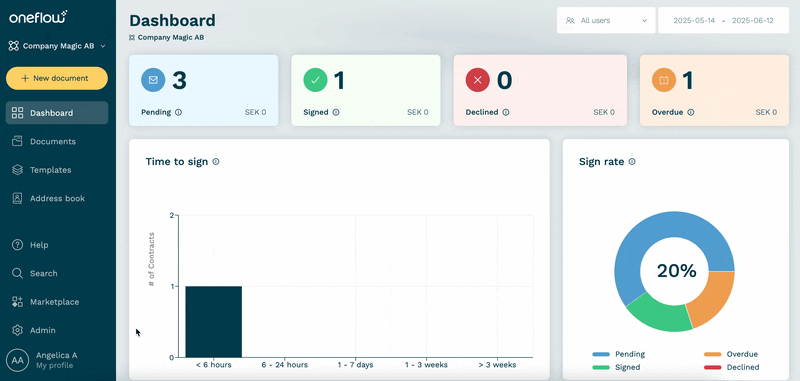This screenshot has height=381, width=800.
Task: Click SEK 0 in the Overdue card
Action: tap(766, 112)
